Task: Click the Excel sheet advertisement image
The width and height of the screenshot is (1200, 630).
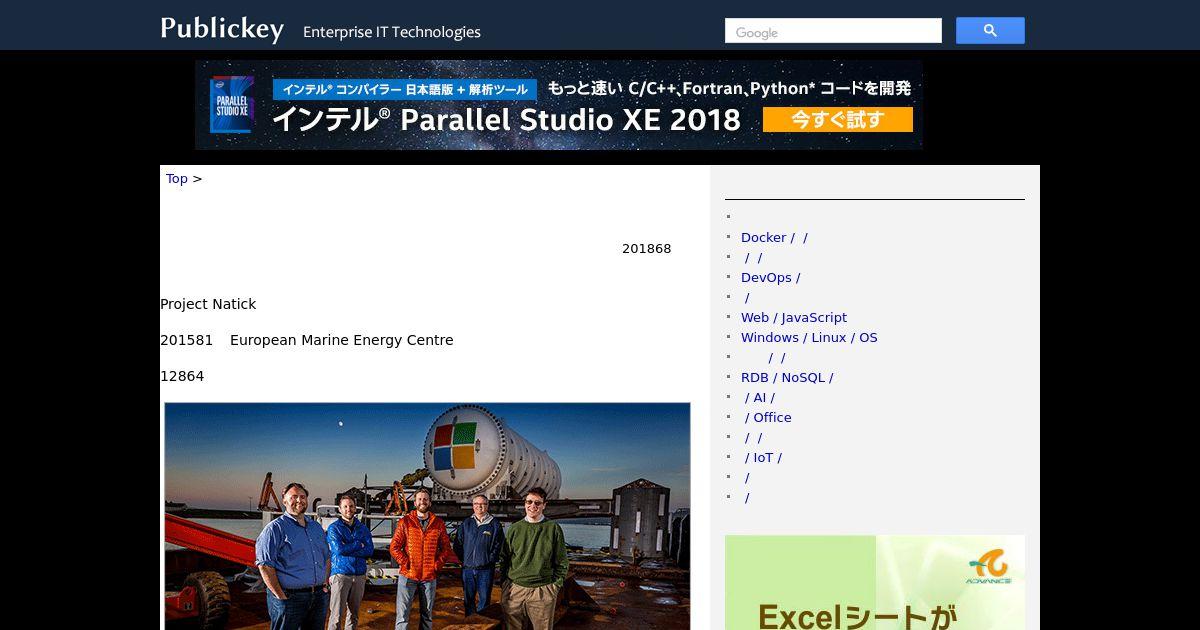Action: [x=875, y=583]
